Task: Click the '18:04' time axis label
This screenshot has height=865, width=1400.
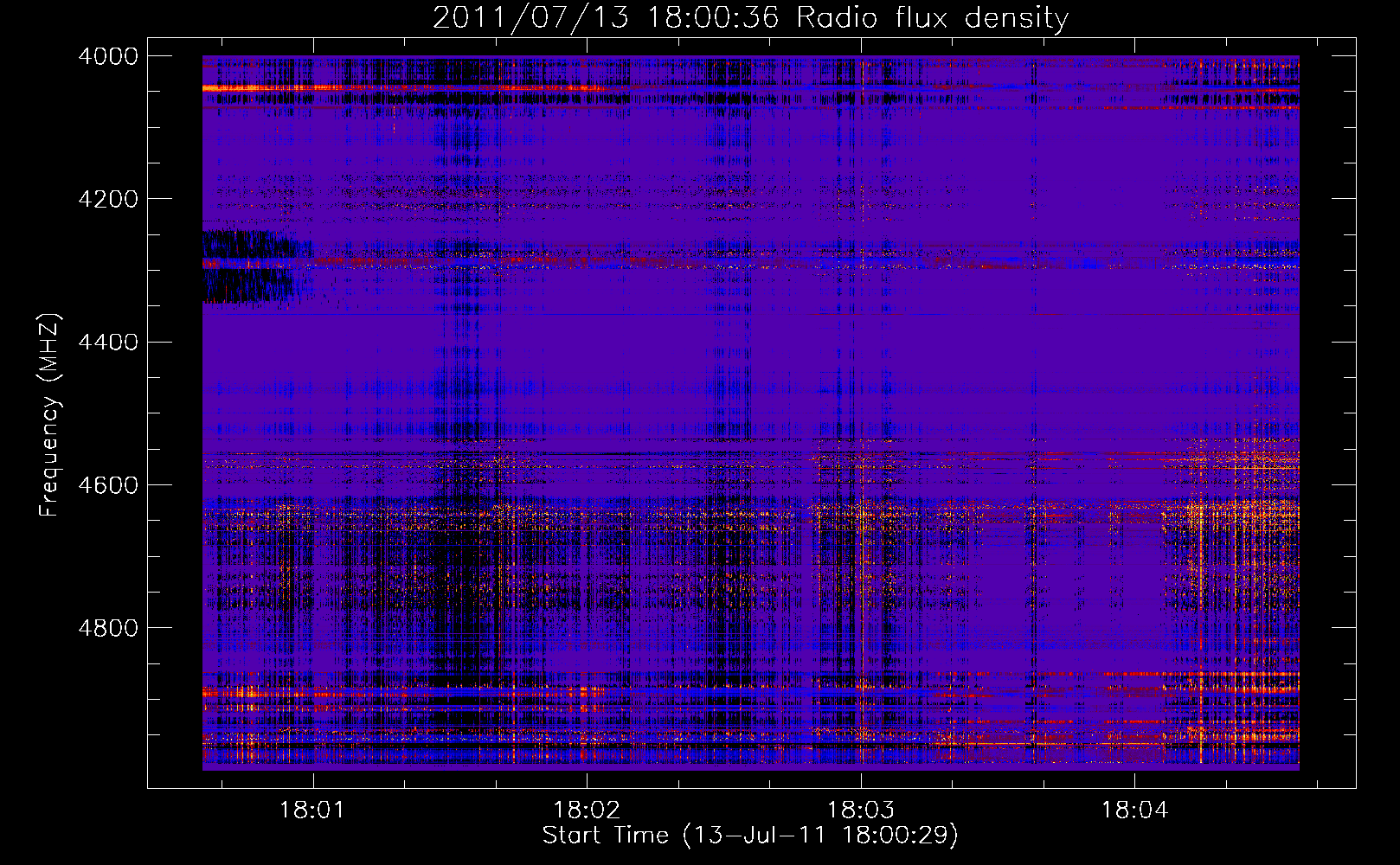Action: pos(1134,811)
